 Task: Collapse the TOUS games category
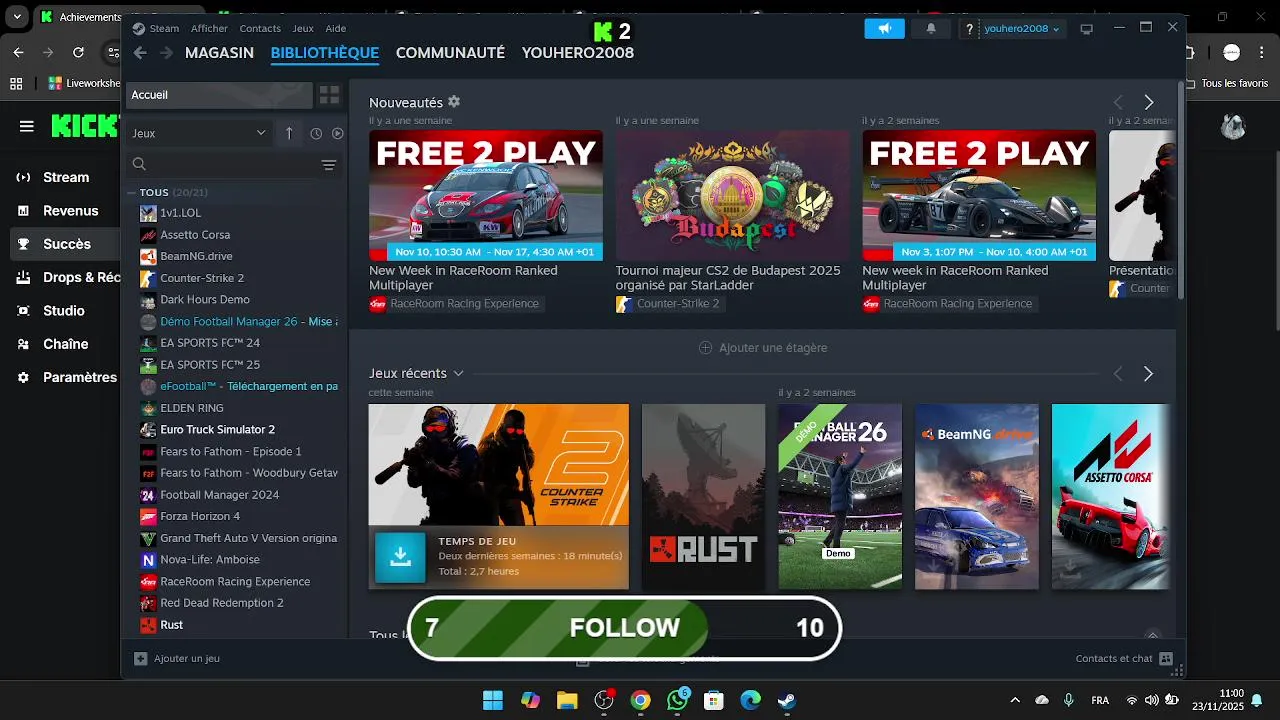(x=131, y=192)
